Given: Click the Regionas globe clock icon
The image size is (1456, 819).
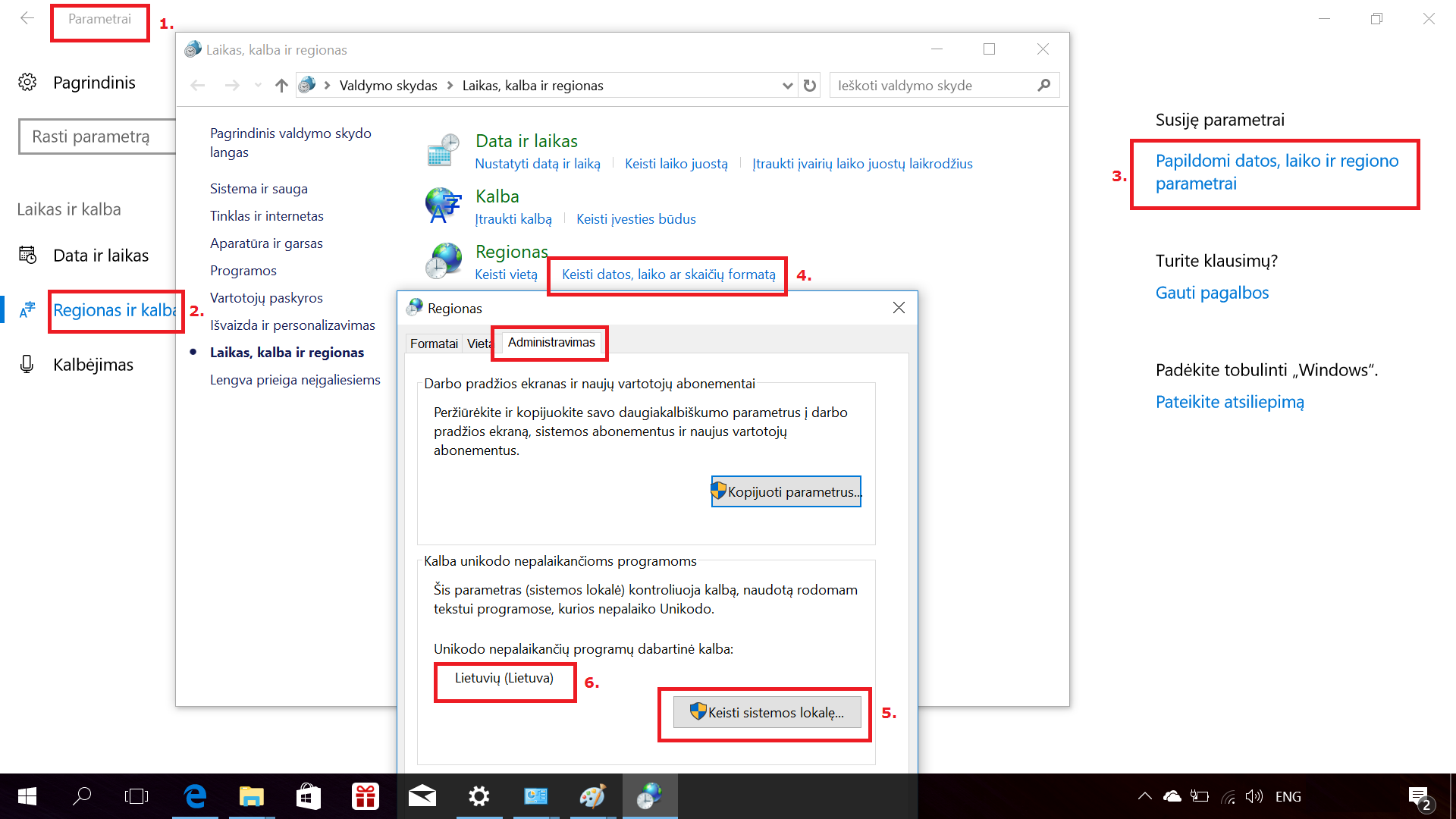Looking at the screenshot, I should 444,261.
